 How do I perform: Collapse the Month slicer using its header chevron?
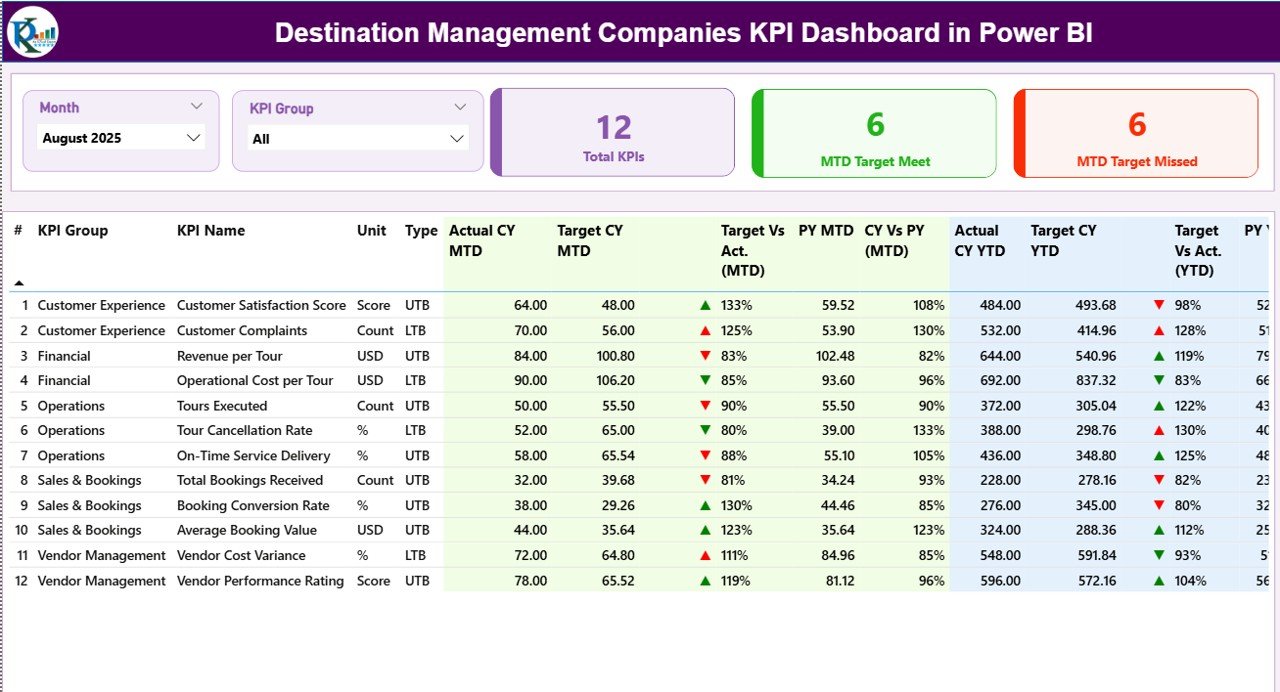(x=197, y=105)
